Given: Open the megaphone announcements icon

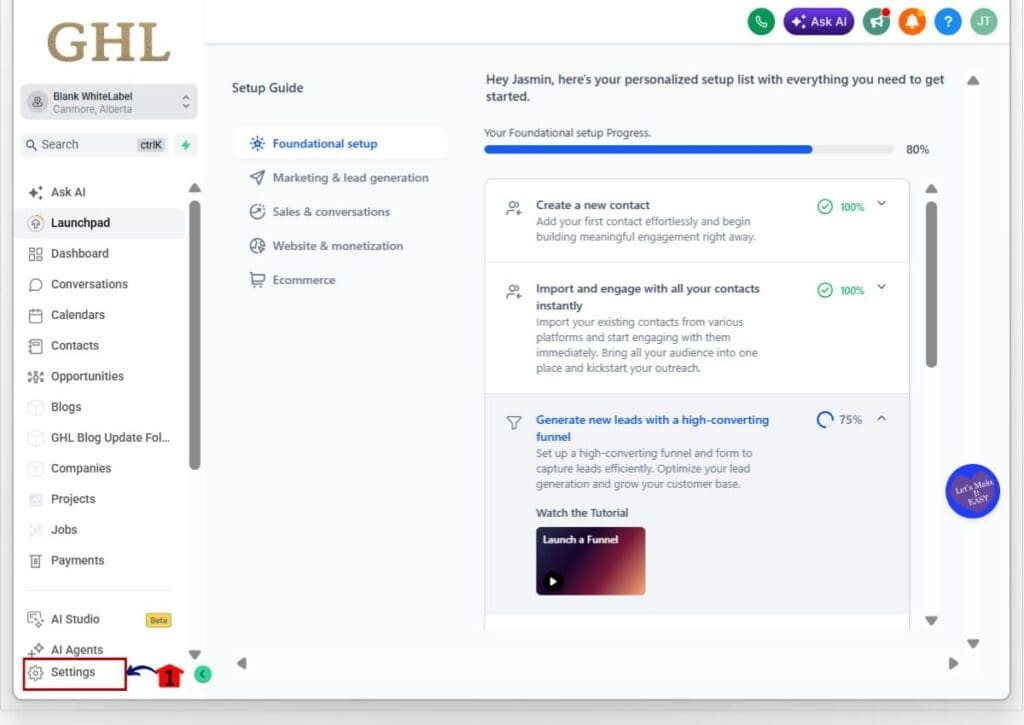Looking at the screenshot, I should click(876, 22).
